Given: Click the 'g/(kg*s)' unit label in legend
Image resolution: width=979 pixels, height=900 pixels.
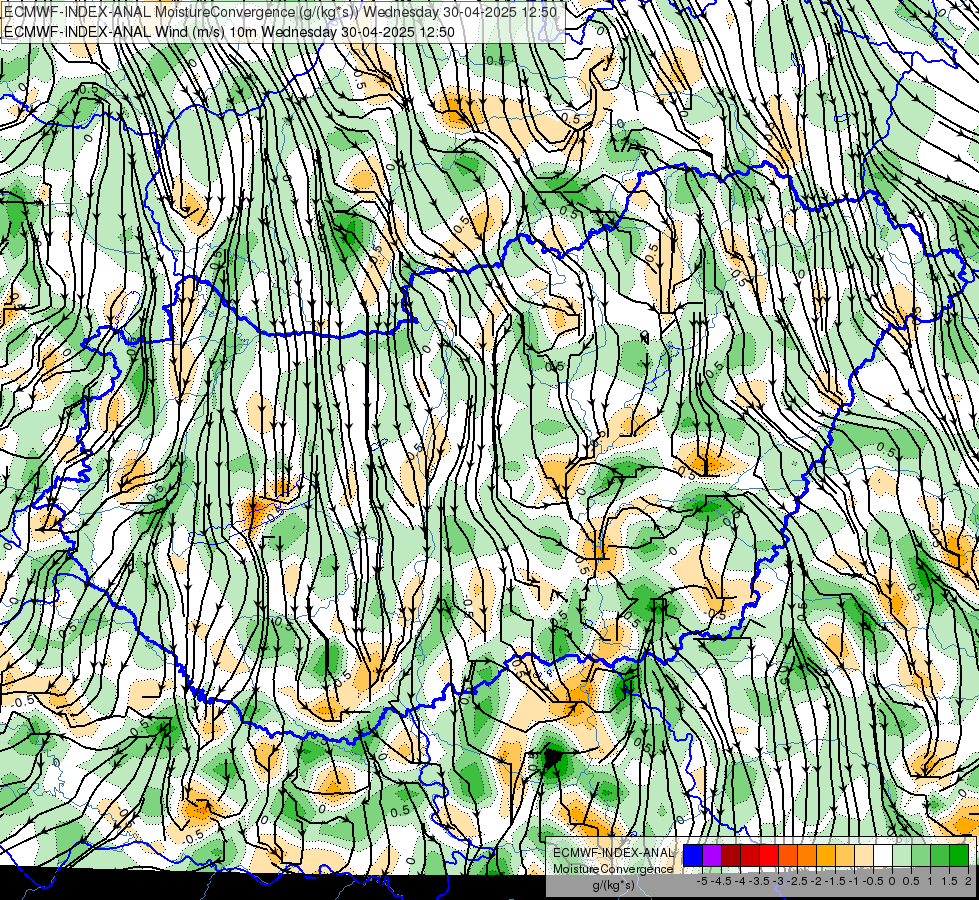Looking at the screenshot, I should [614, 886].
